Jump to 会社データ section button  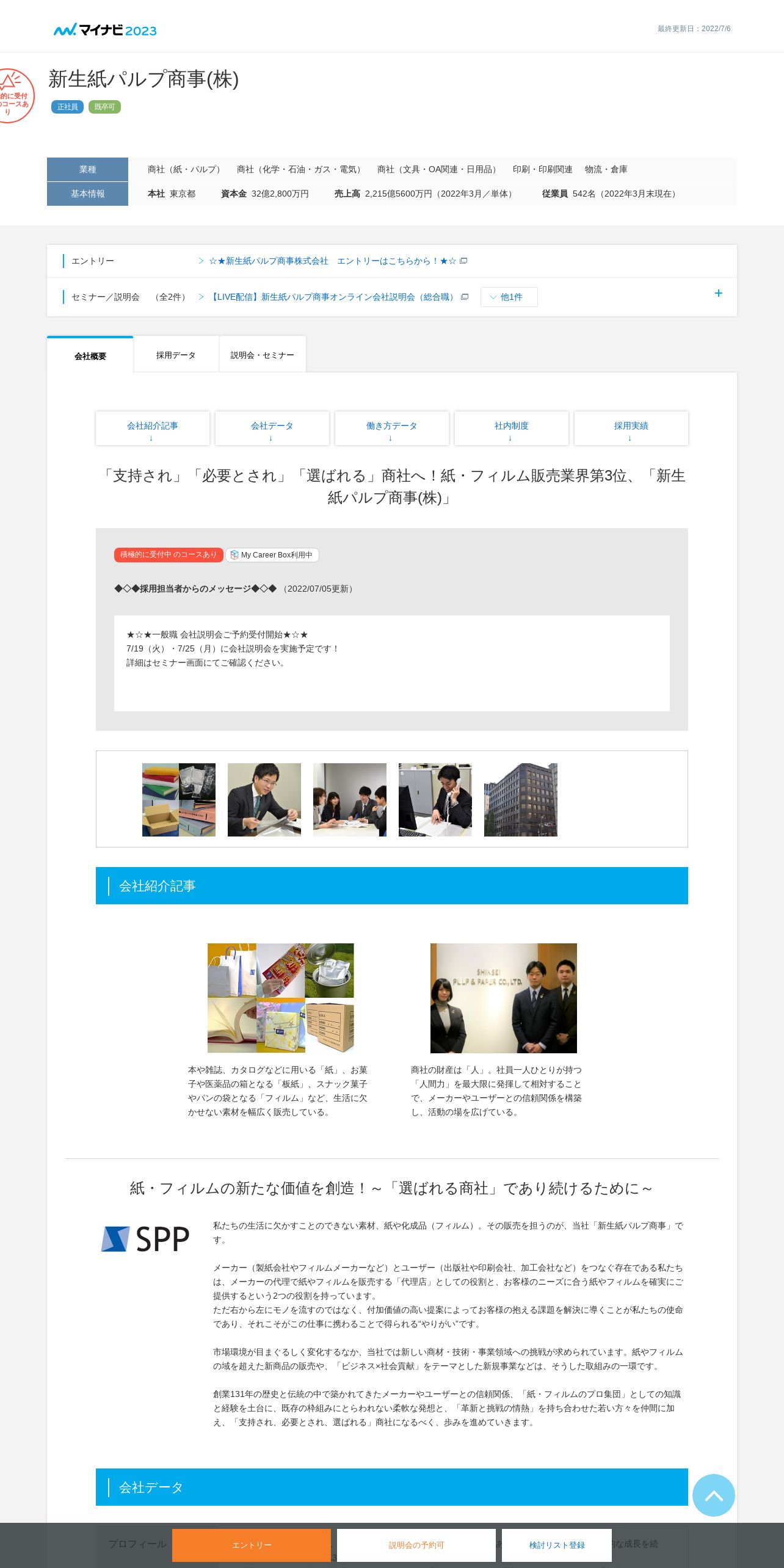(272, 428)
